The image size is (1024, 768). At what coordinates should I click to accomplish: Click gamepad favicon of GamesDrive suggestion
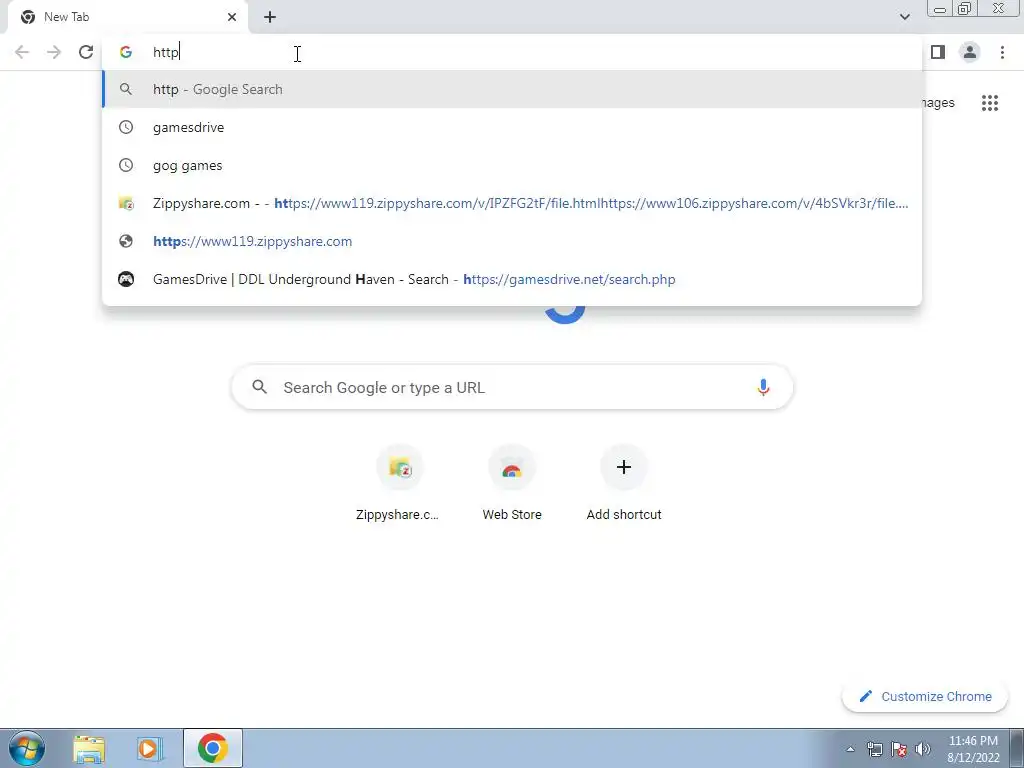tap(125, 279)
